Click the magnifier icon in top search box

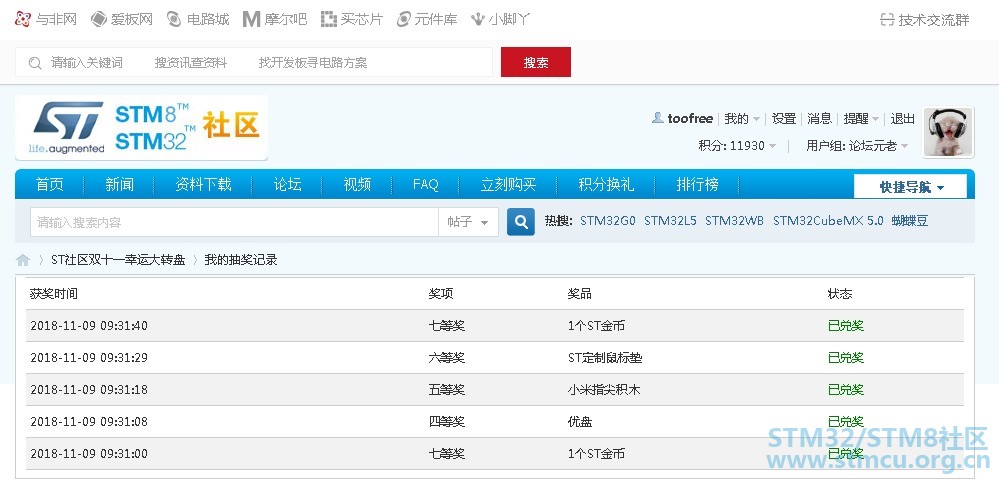35,62
